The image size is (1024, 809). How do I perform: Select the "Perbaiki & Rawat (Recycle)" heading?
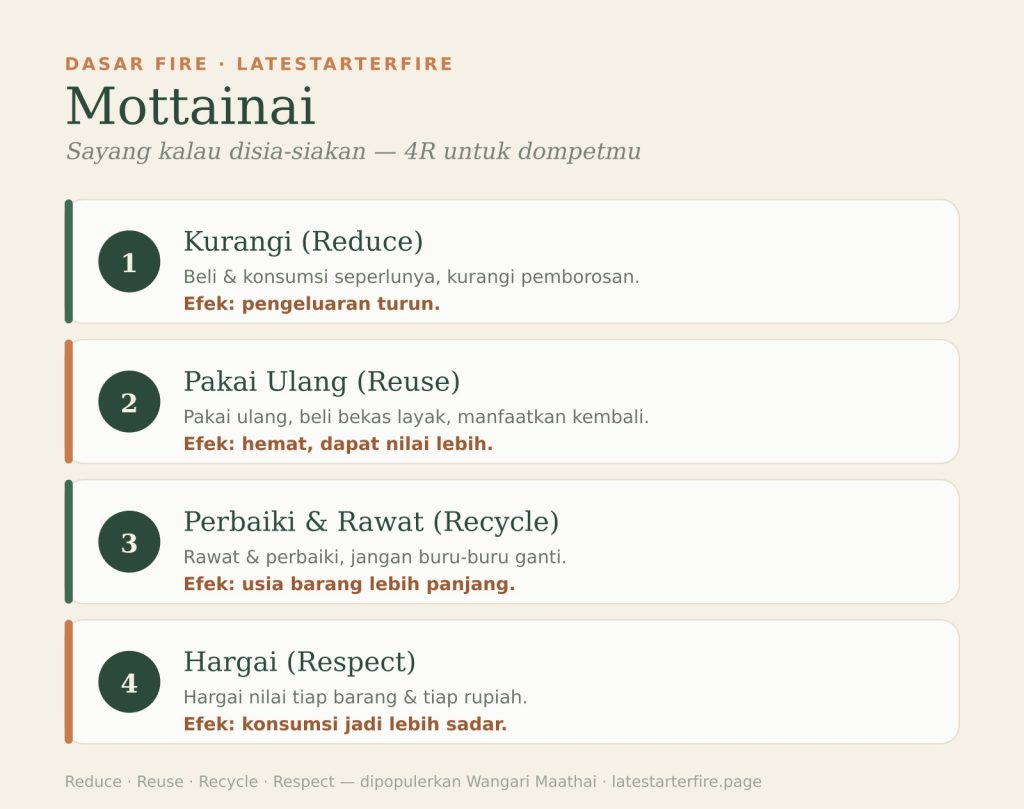pos(371,522)
